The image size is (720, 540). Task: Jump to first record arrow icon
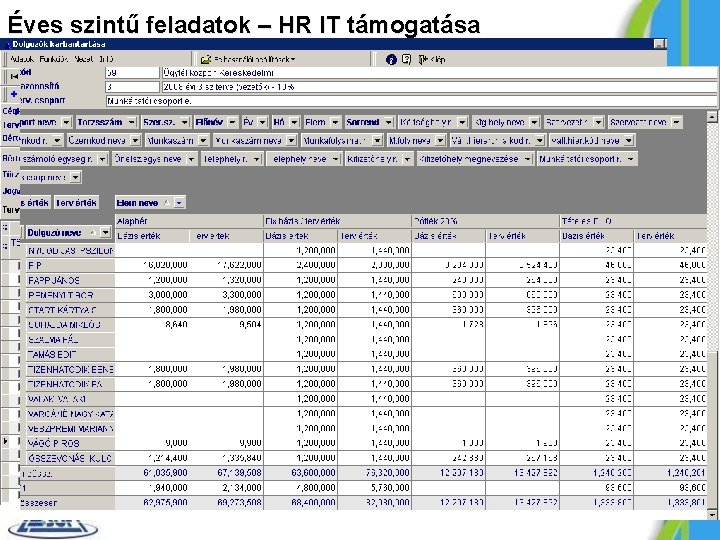click(14, 77)
